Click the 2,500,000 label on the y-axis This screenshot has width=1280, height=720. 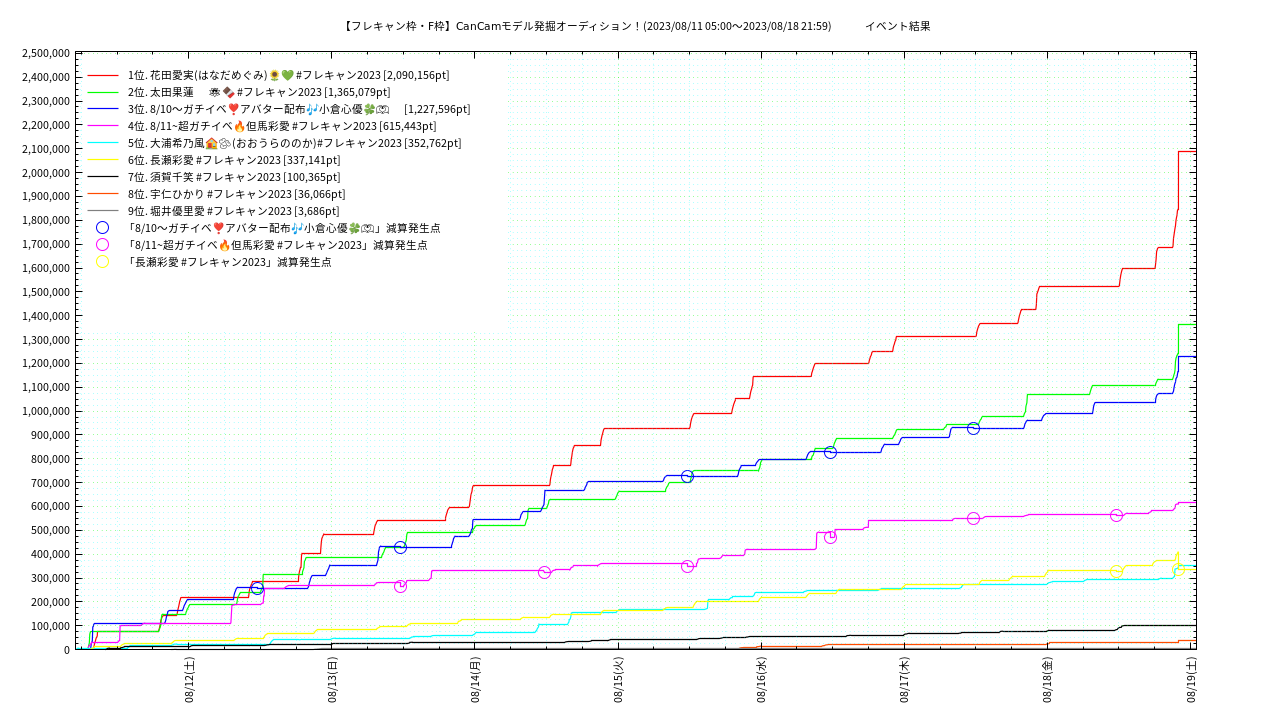(45, 53)
